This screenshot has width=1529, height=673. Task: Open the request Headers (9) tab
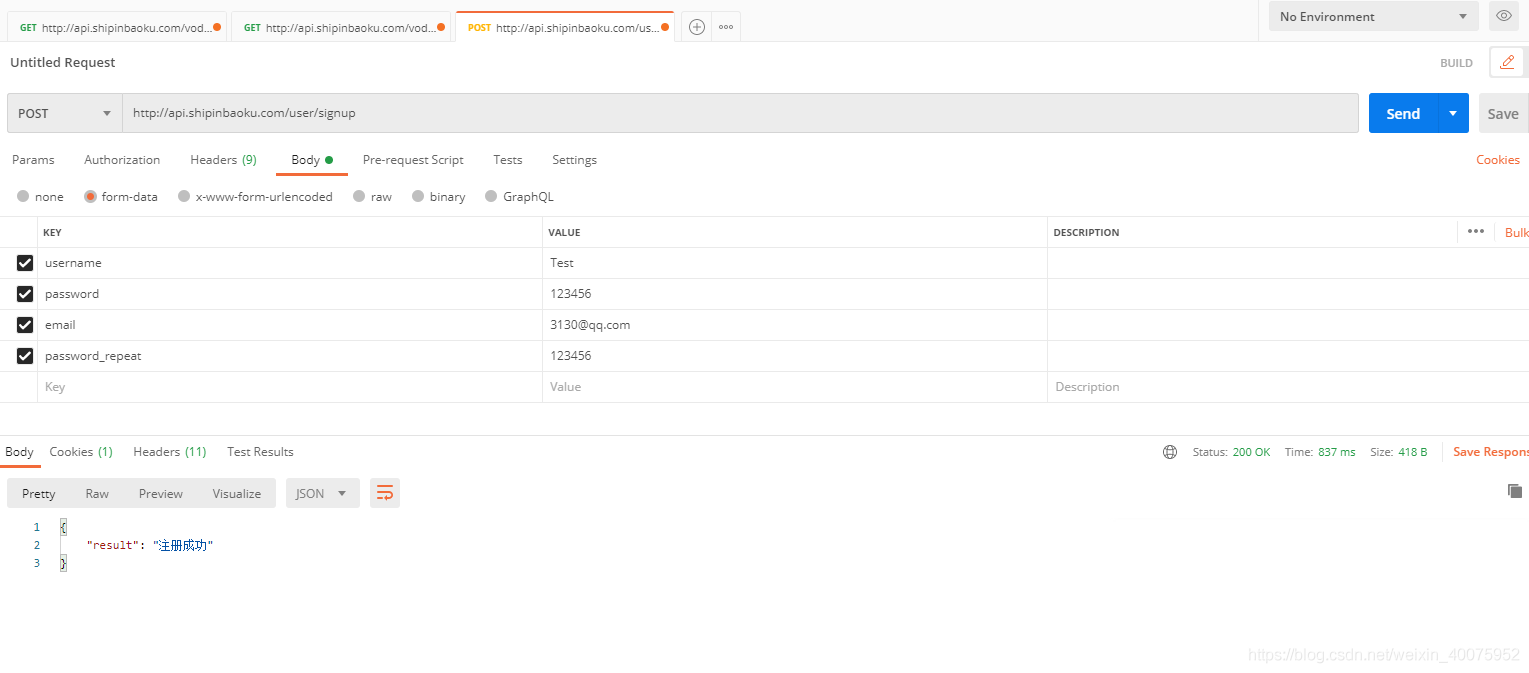pyautogui.click(x=223, y=160)
